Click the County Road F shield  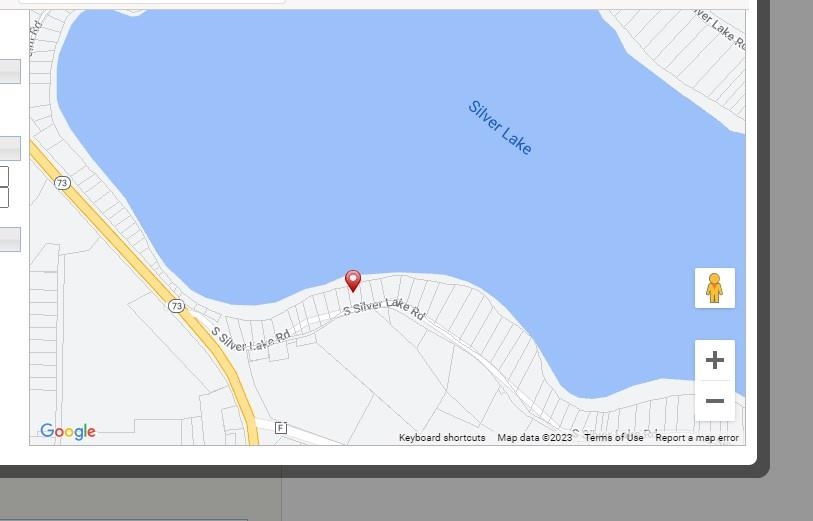tap(281, 428)
